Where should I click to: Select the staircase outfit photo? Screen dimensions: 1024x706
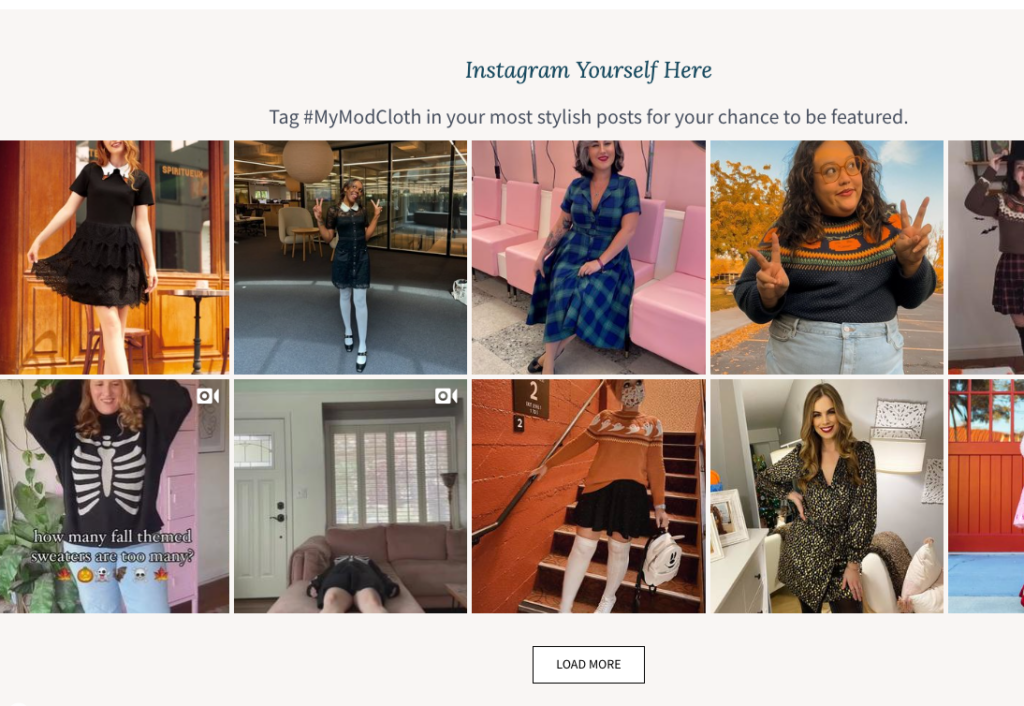(x=588, y=495)
